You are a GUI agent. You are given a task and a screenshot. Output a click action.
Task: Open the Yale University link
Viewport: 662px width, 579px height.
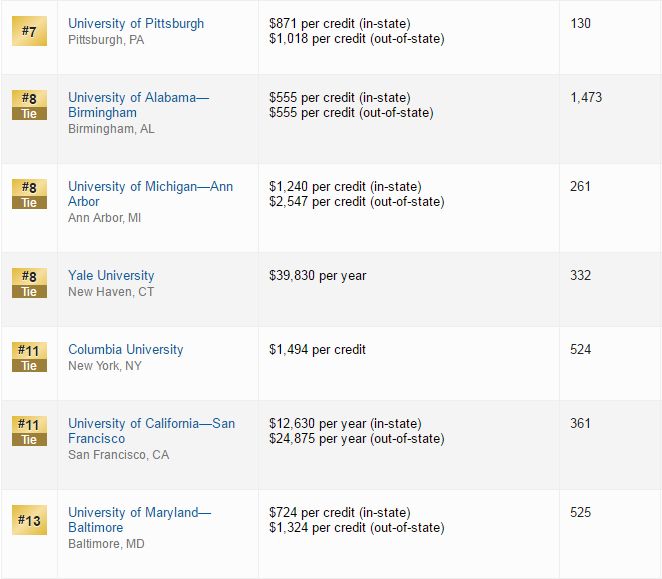pyautogui.click(x=111, y=275)
